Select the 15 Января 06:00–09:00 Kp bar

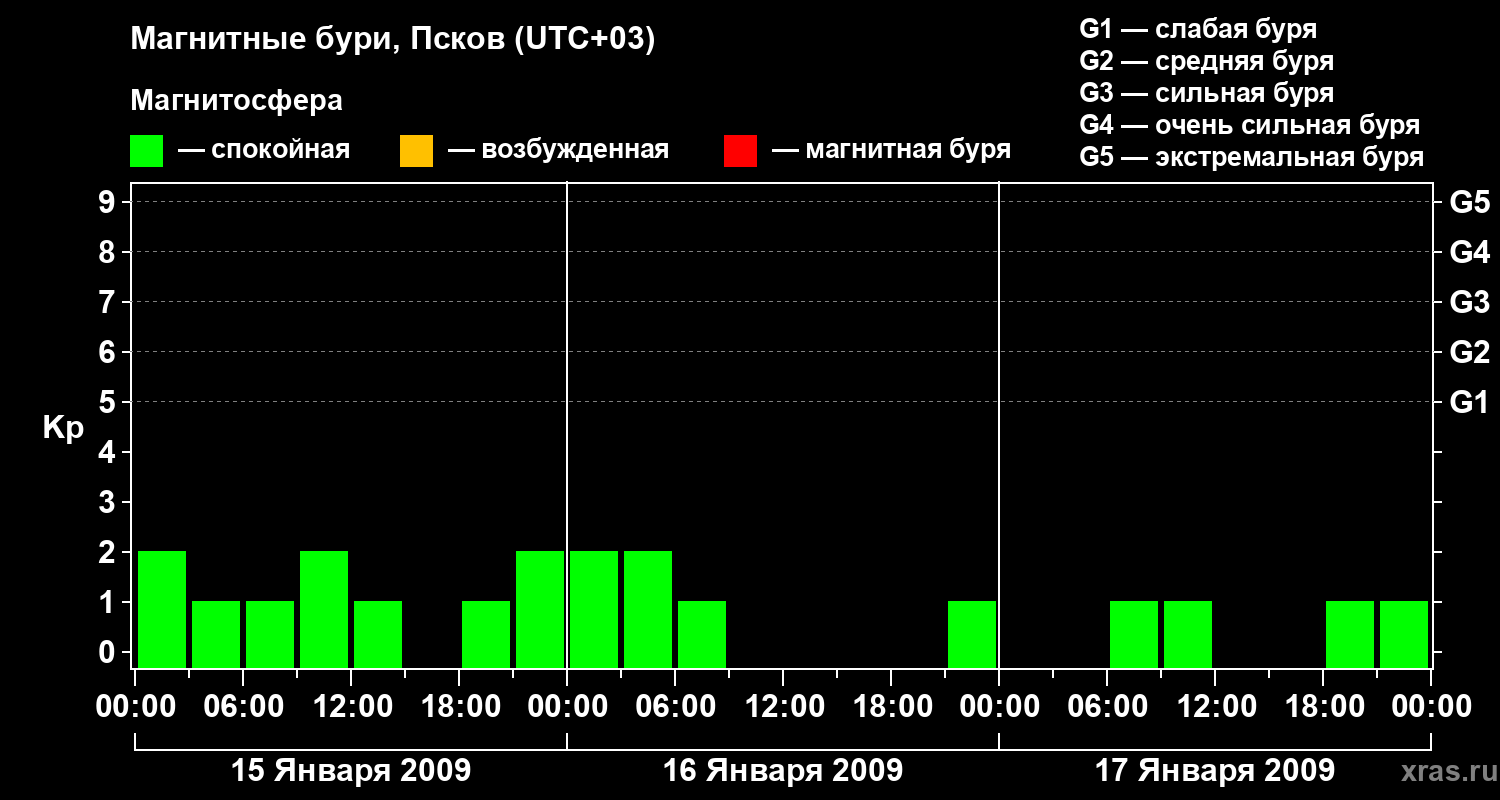pyautogui.click(x=270, y=634)
